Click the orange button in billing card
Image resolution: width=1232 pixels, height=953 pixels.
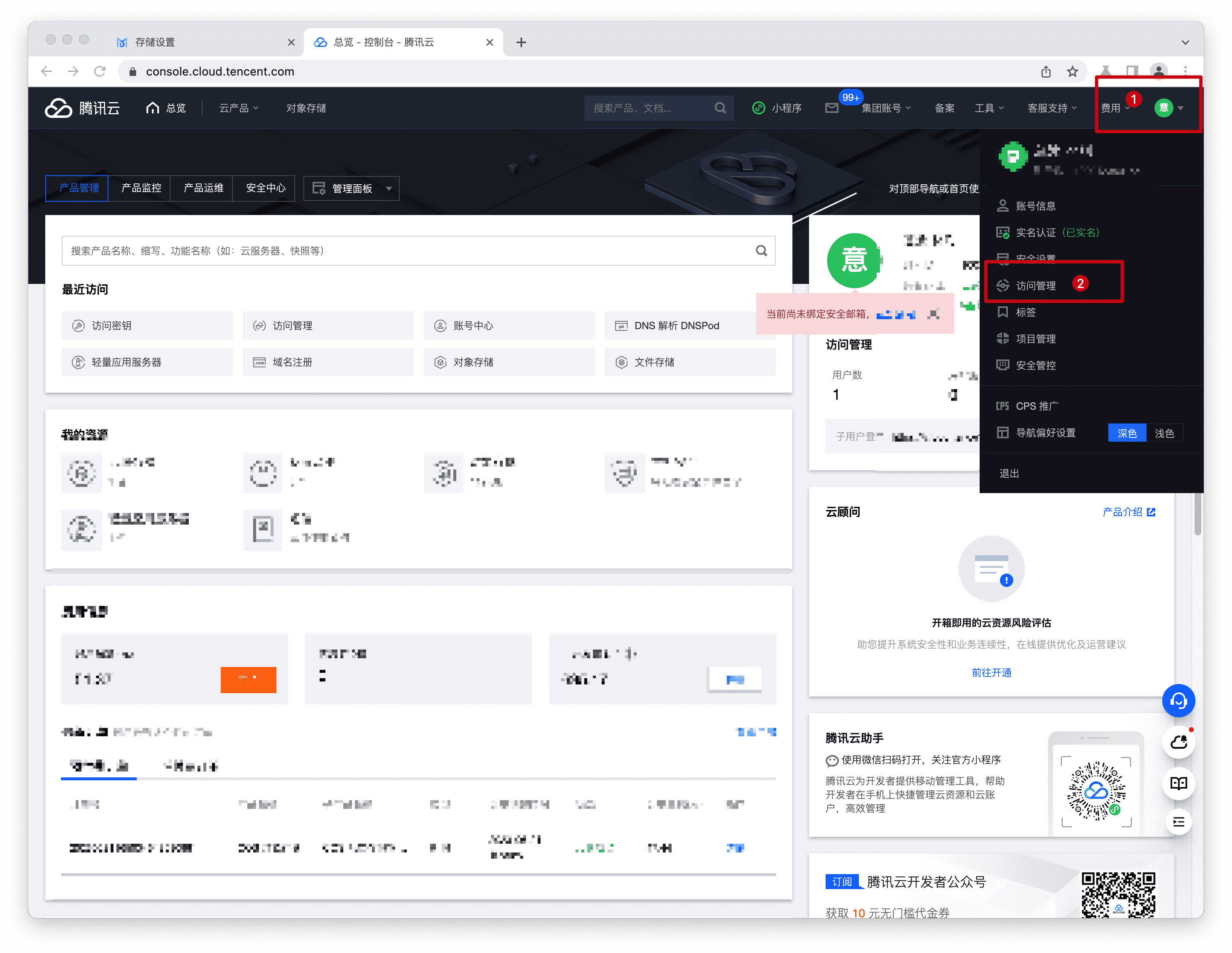tap(248, 679)
